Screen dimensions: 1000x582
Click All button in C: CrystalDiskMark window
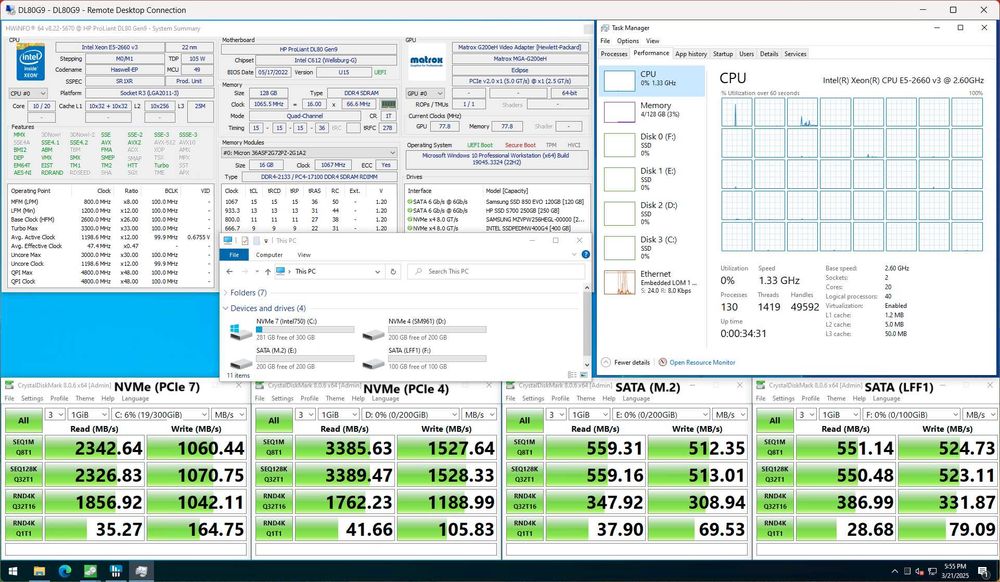coord(24,420)
